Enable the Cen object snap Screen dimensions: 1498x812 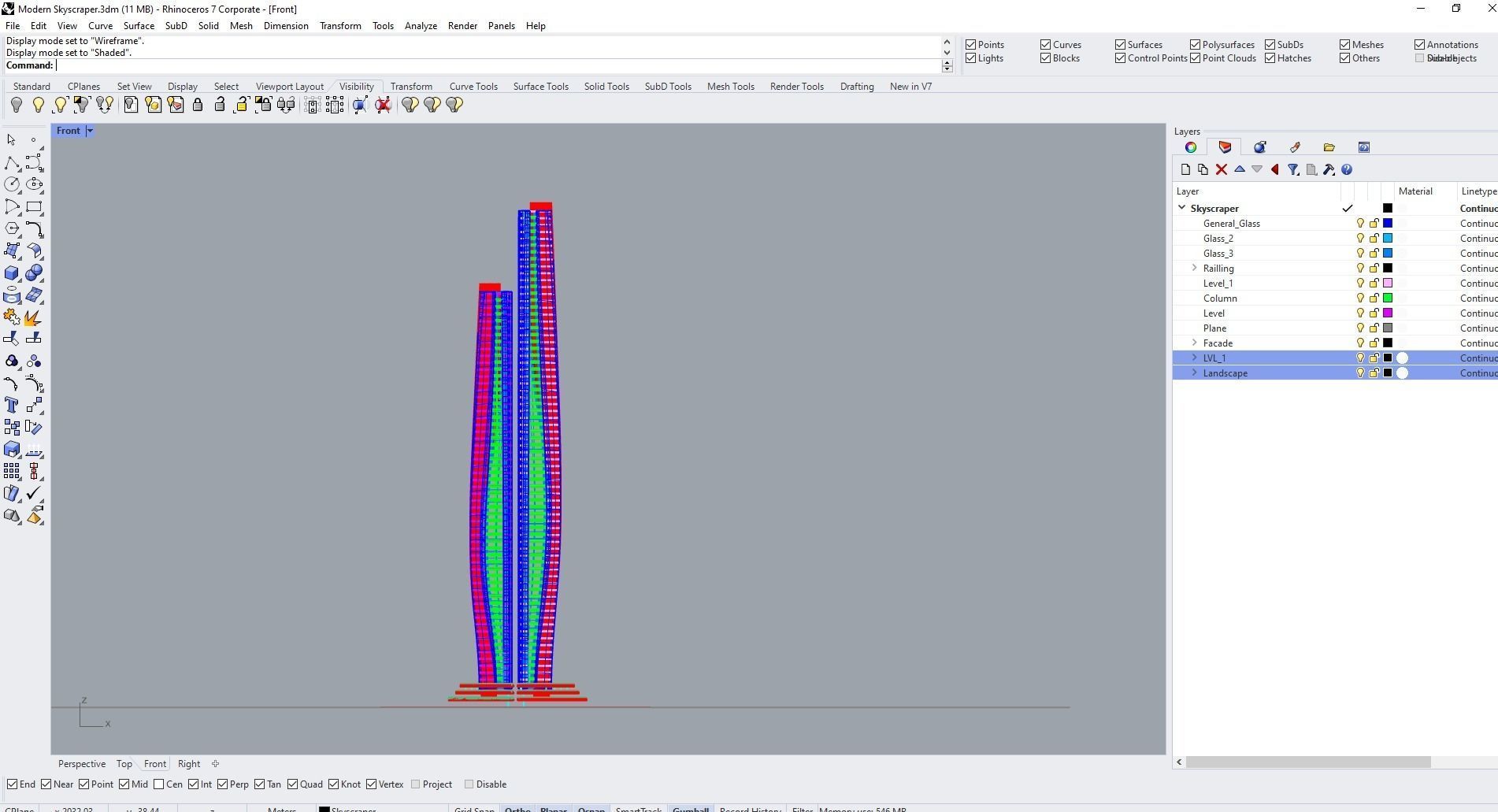pos(159,784)
